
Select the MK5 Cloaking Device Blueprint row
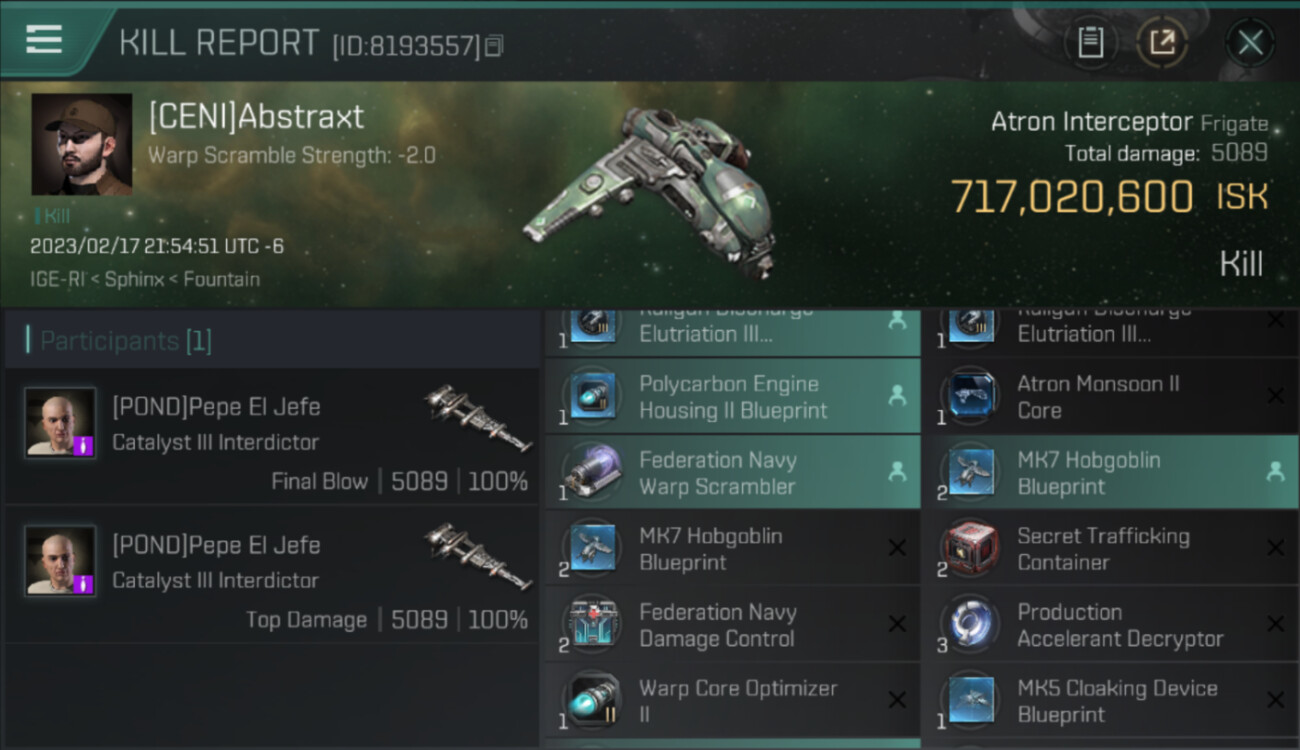pyautogui.click(x=1111, y=701)
